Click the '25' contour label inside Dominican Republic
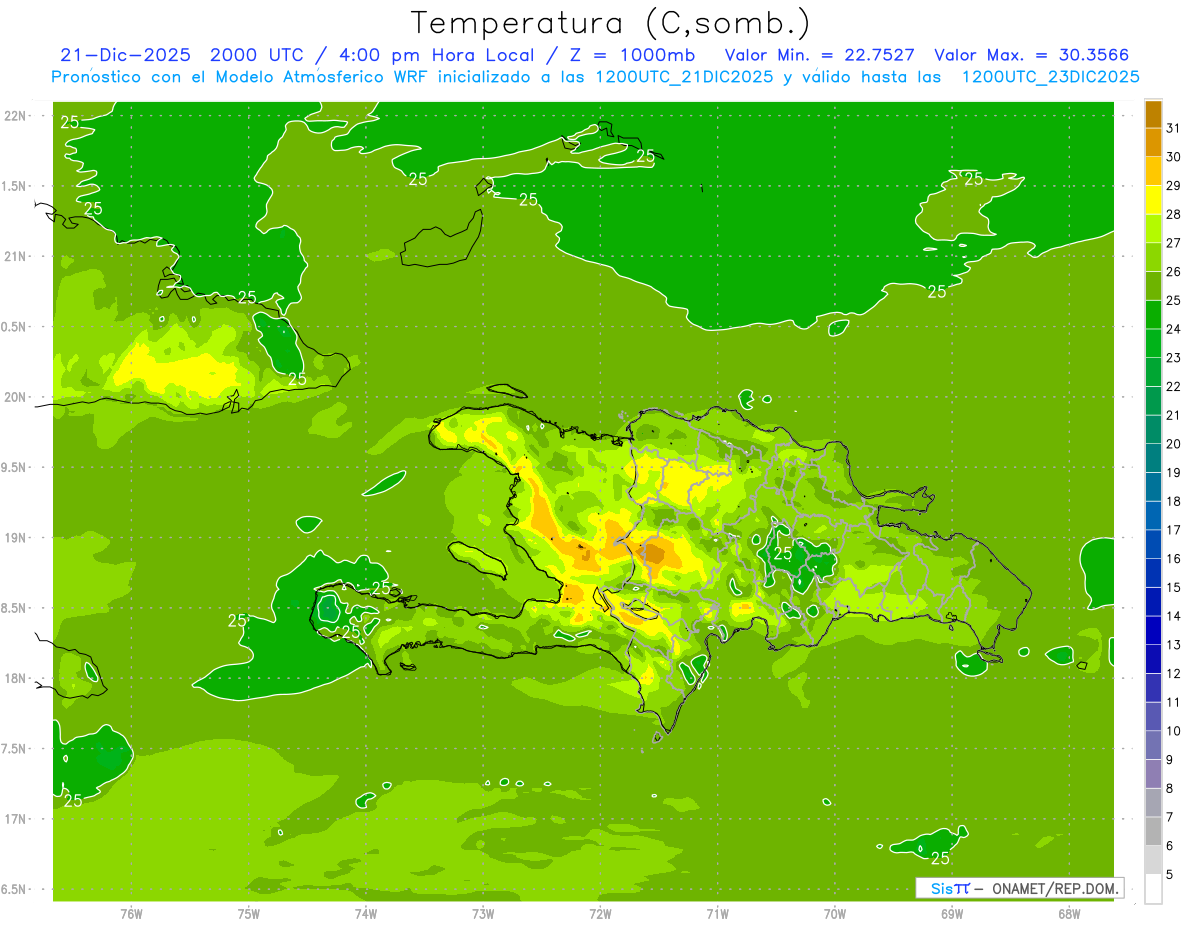This screenshot has height=927, width=1200. (x=783, y=553)
